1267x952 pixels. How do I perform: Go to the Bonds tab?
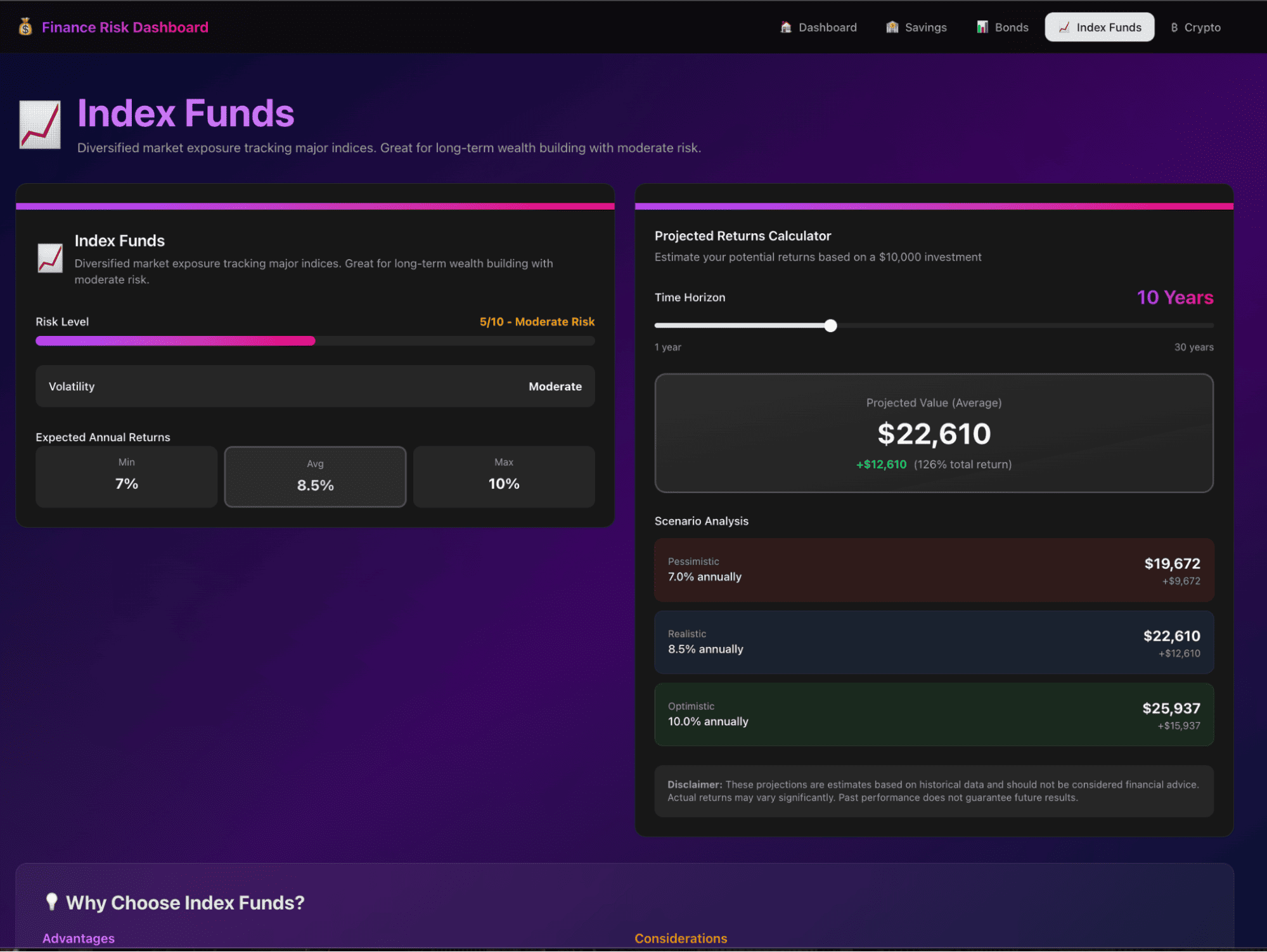tap(1003, 27)
